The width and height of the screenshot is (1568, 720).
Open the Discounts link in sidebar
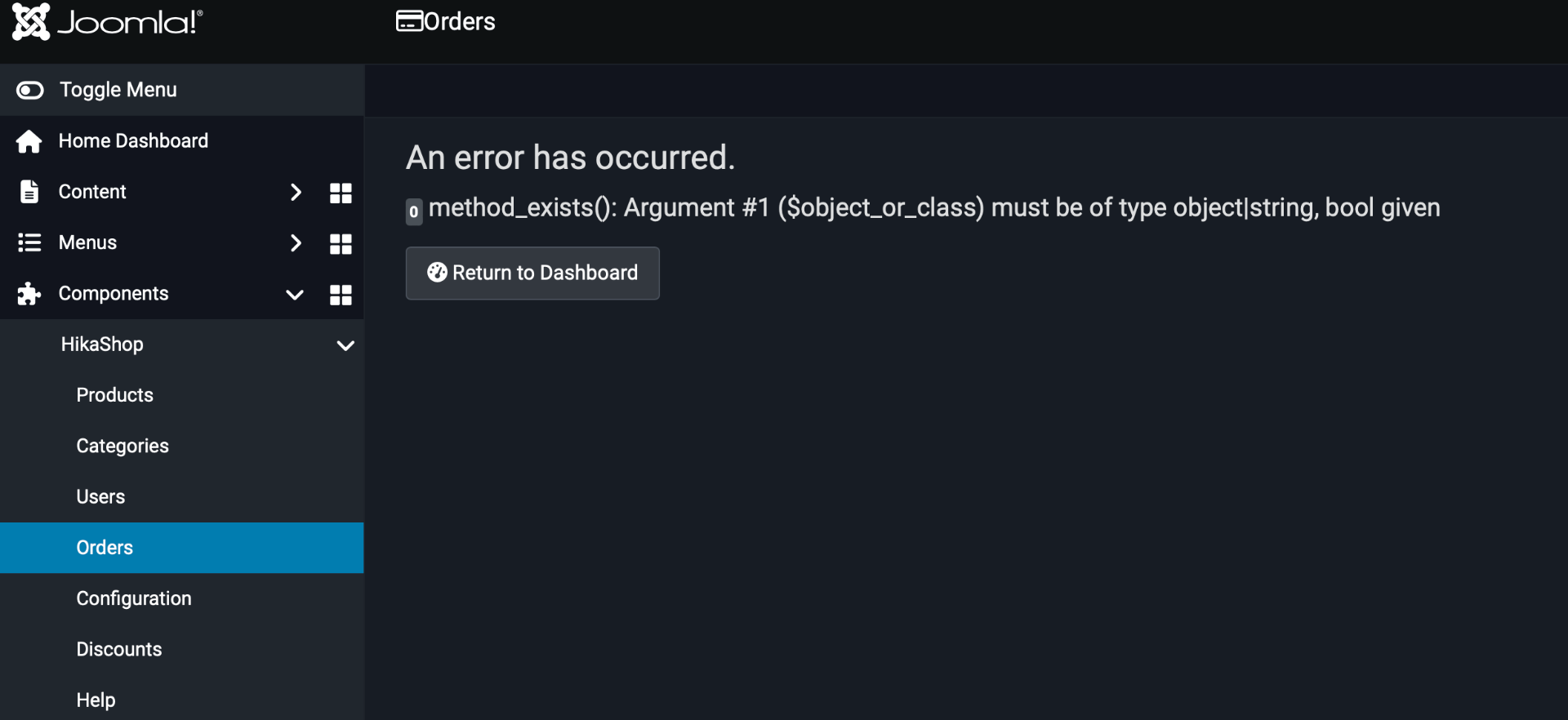pos(119,650)
